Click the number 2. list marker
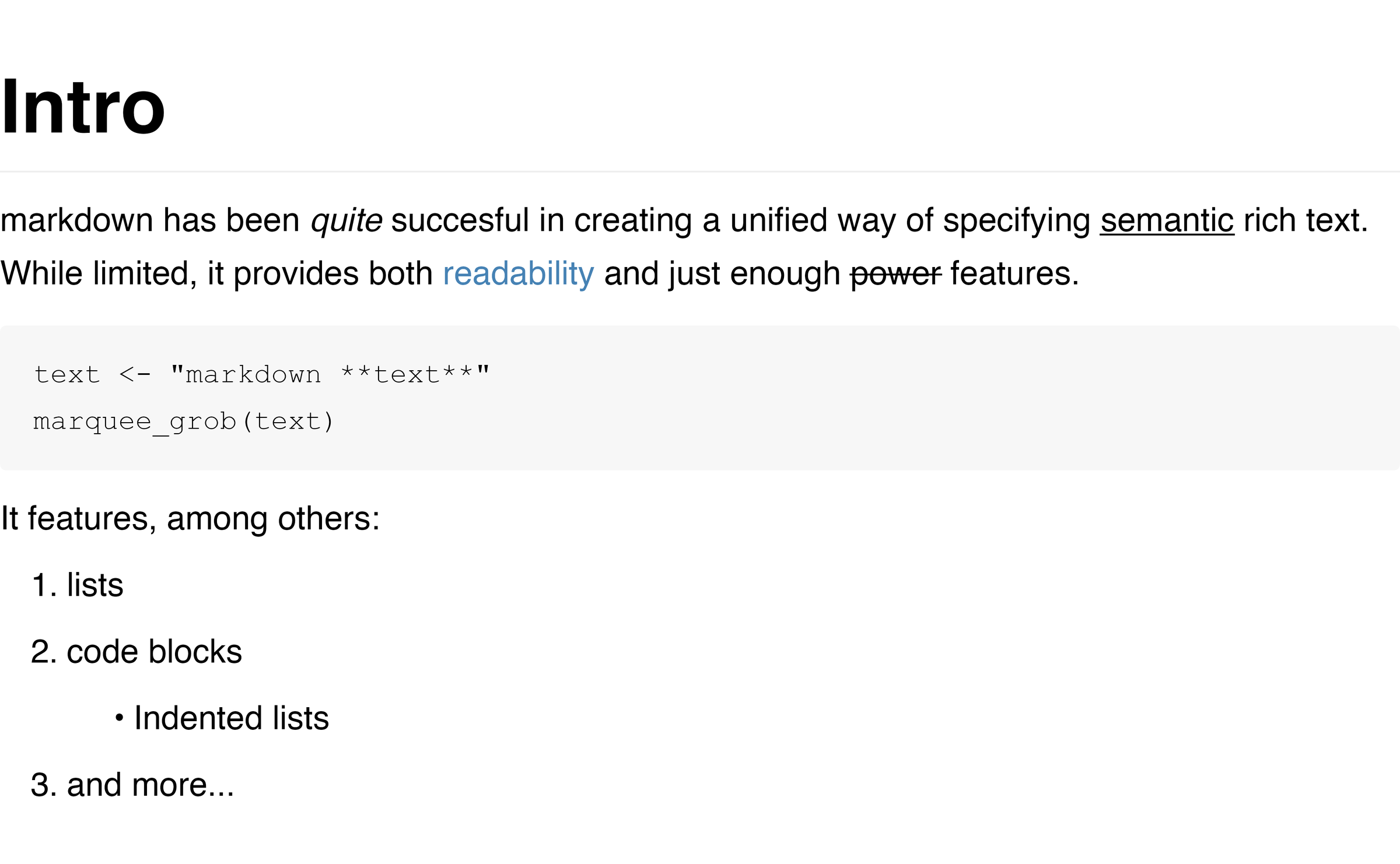The image size is (1400, 864). pyautogui.click(x=44, y=652)
